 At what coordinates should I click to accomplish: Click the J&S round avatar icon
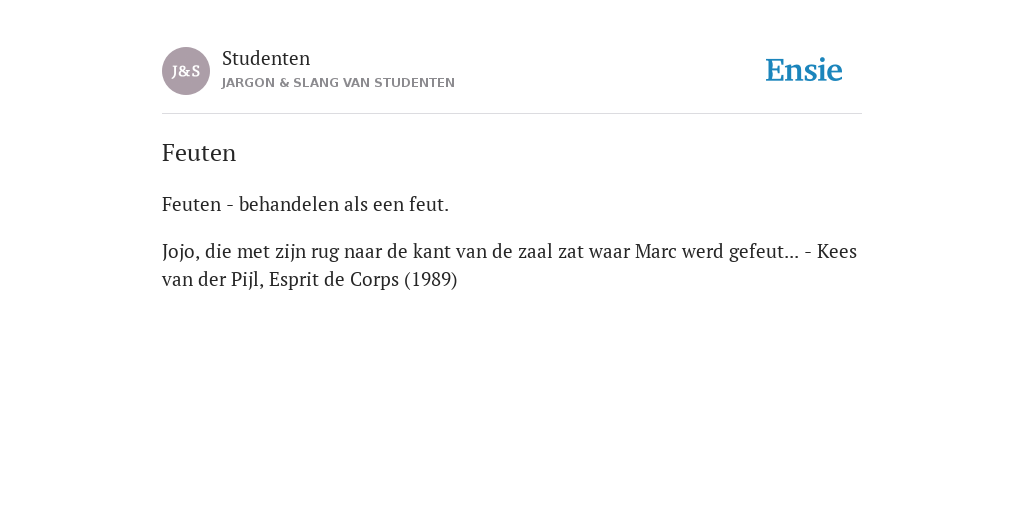tap(186, 71)
